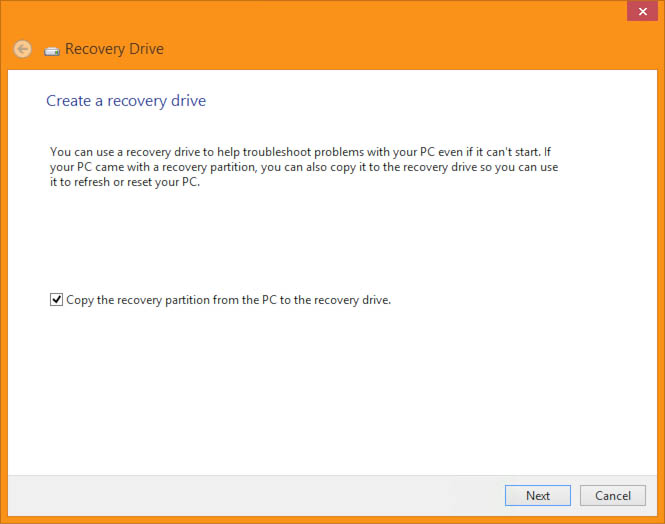Click the 'Copy the recovery partition' label text

pos(228,300)
